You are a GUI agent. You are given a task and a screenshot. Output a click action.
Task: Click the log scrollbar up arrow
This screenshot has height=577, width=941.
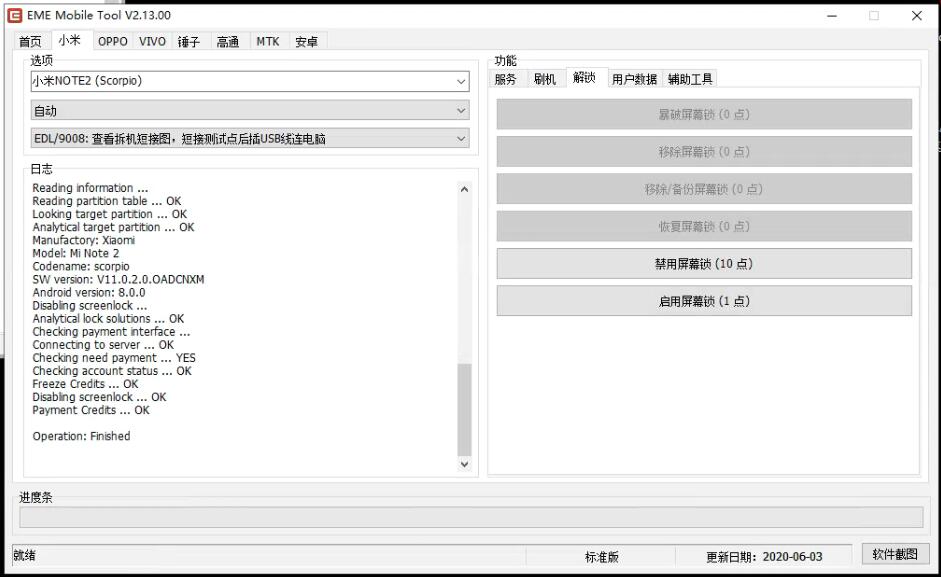[x=464, y=189]
